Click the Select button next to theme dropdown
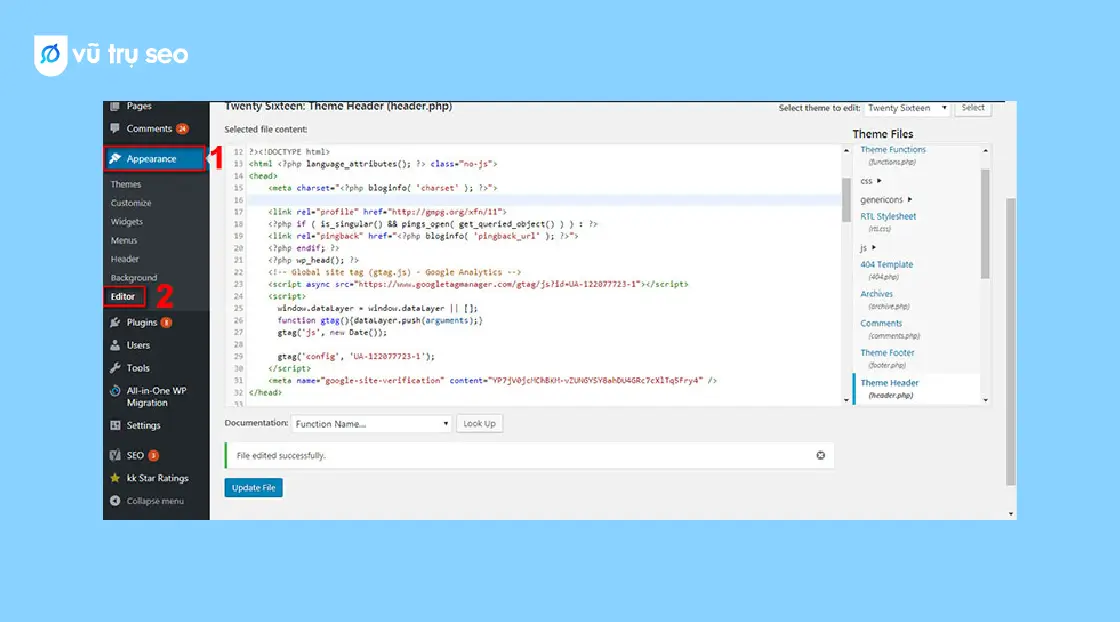This screenshot has width=1120, height=622. point(972,108)
